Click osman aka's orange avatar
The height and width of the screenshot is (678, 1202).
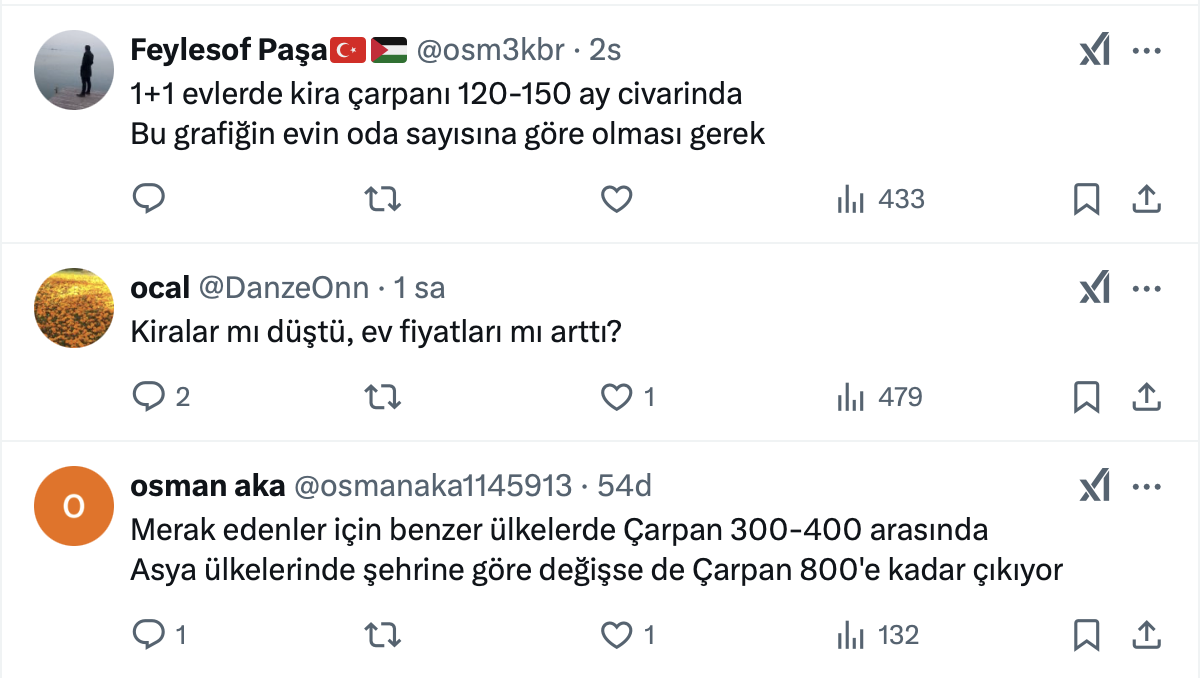coord(74,506)
